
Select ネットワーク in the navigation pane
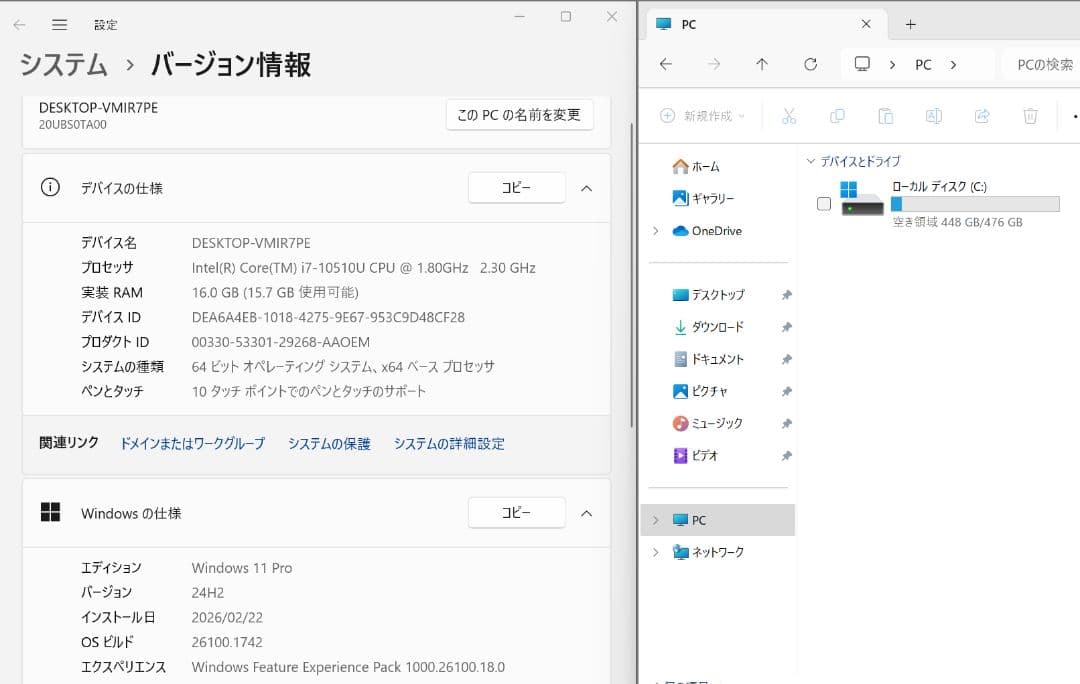click(709, 552)
